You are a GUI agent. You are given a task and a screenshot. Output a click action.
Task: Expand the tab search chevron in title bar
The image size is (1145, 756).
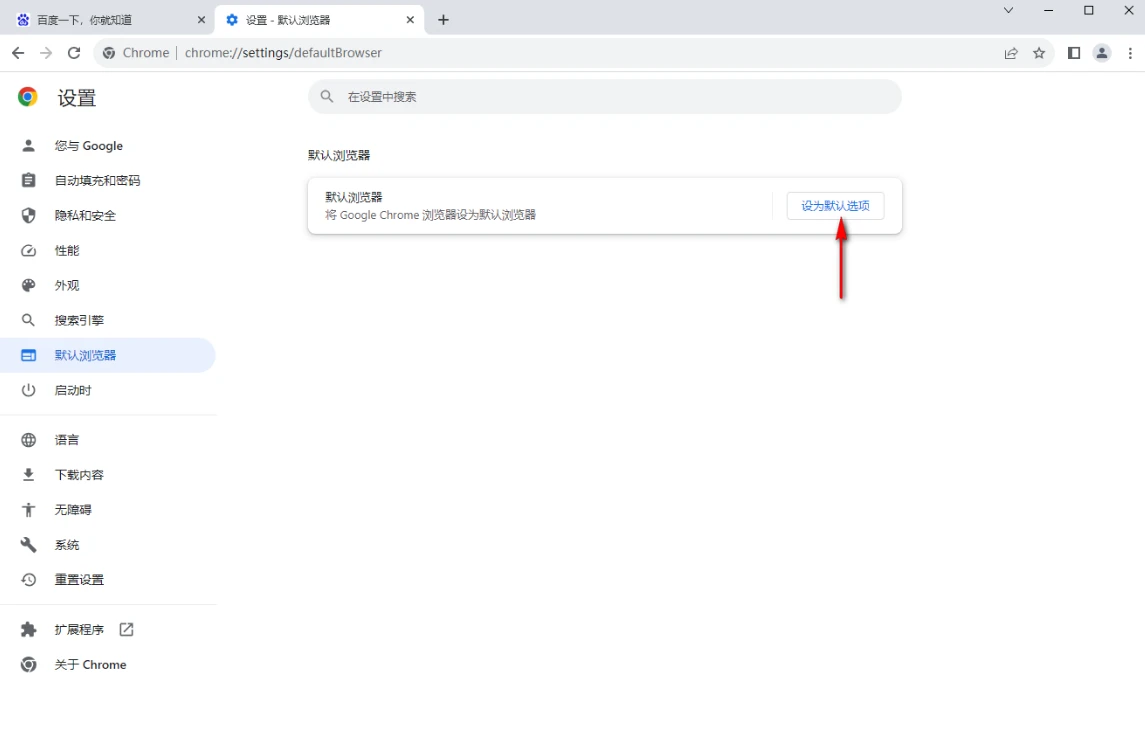(1008, 10)
